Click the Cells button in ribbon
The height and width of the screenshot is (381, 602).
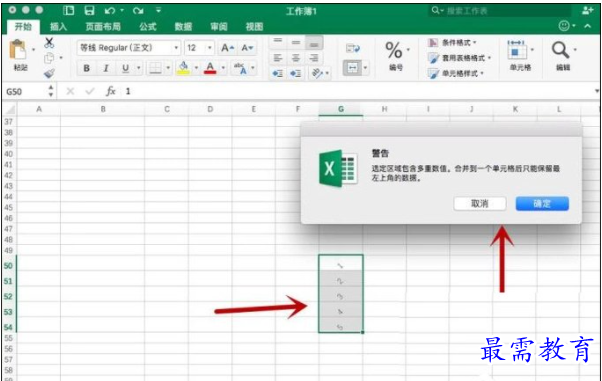tap(520, 55)
